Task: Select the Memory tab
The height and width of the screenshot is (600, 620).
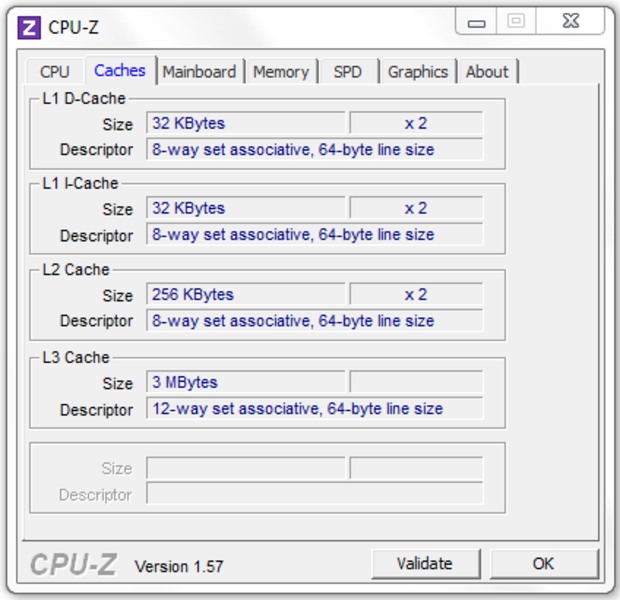Action: [x=281, y=72]
